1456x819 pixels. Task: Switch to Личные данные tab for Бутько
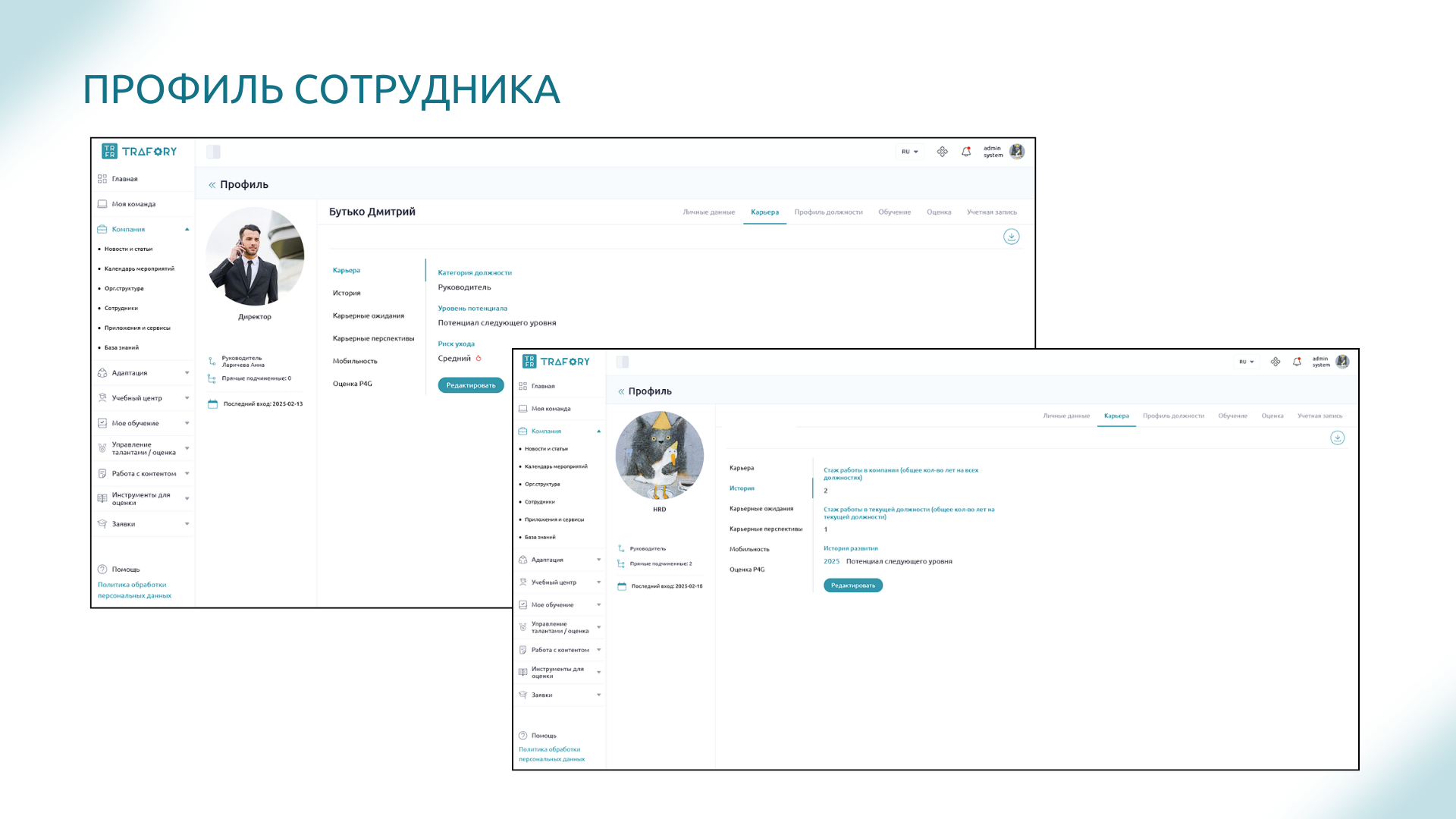tap(708, 212)
